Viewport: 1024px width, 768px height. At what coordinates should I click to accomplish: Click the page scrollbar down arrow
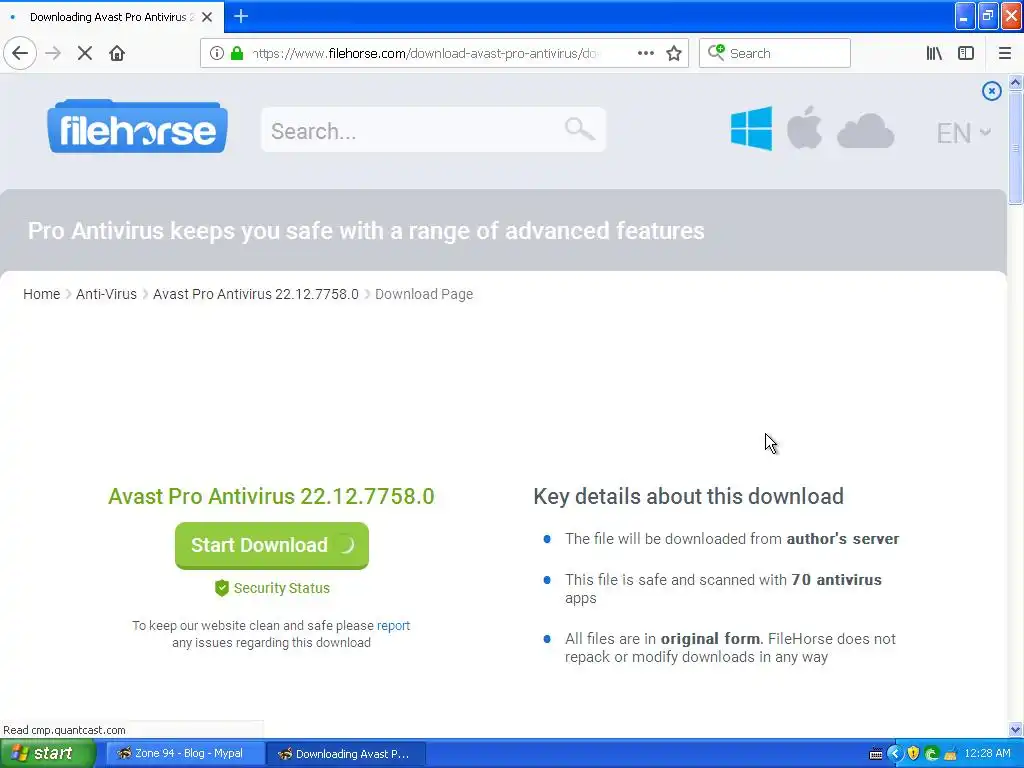1015,729
